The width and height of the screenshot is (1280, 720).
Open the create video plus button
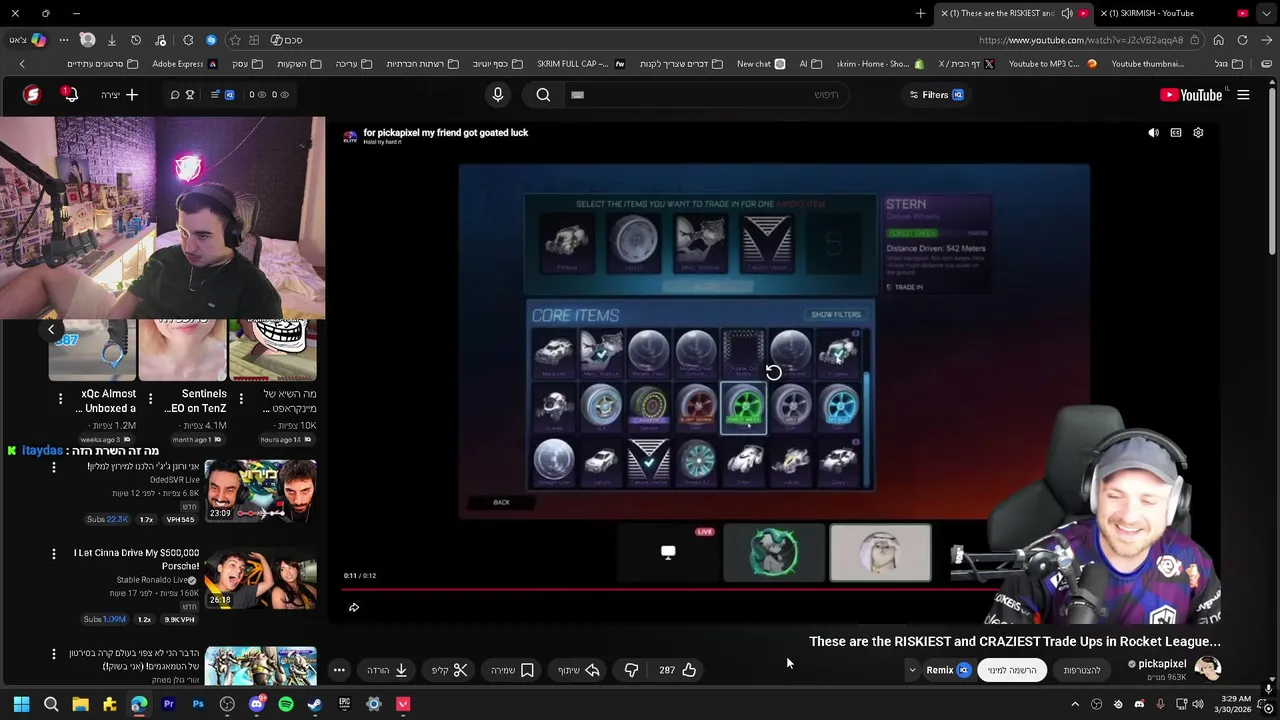click(122, 95)
